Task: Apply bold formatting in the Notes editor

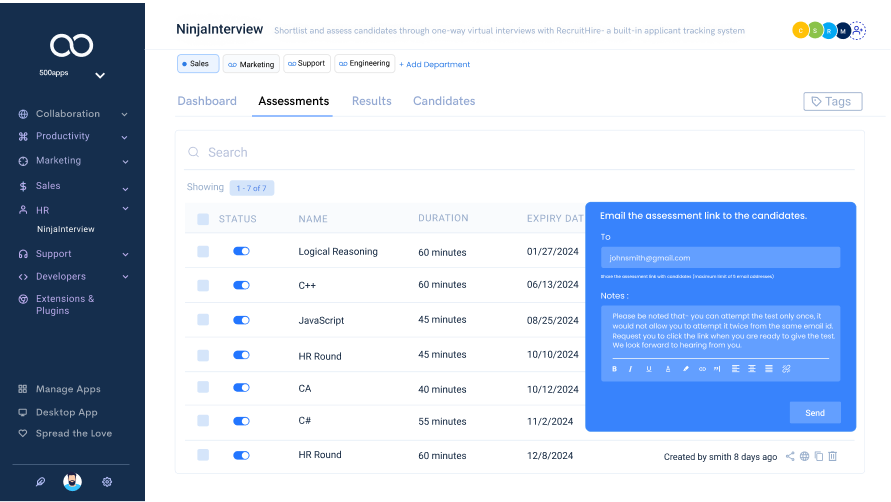Action: pos(614,369)
